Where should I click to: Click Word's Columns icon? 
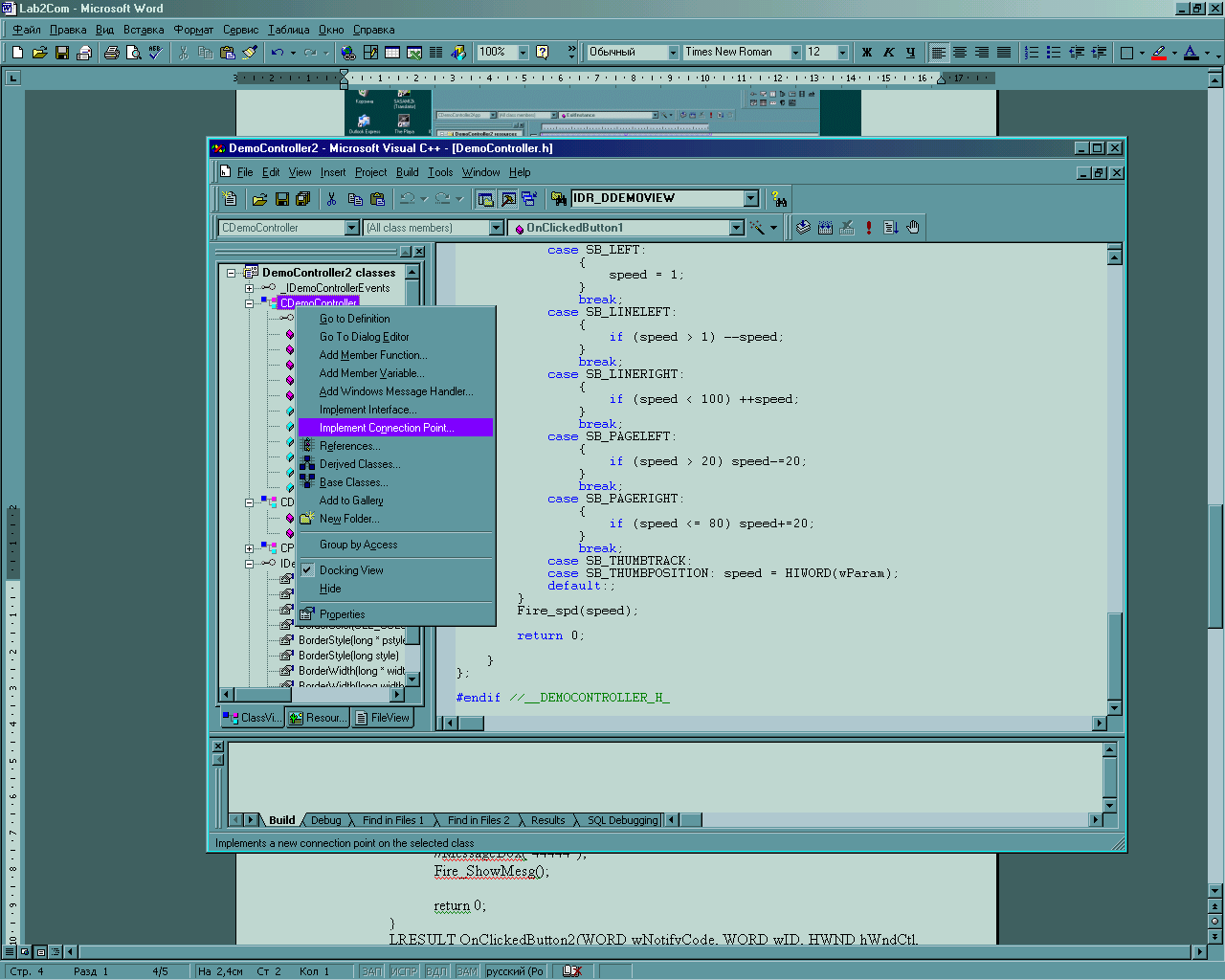tap(436, 53)
